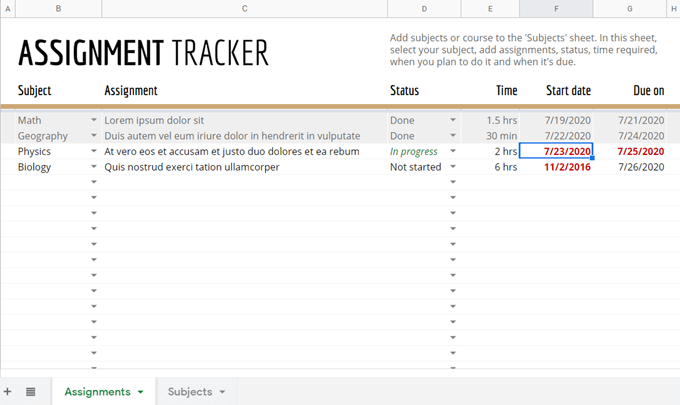
Task: Click the Add Sheet plus icon
Action: click(x=7, y=392)
